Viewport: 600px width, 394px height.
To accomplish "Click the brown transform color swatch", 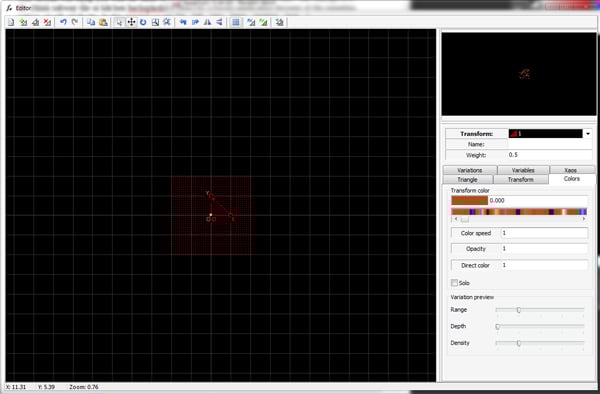I will point(470,200).
